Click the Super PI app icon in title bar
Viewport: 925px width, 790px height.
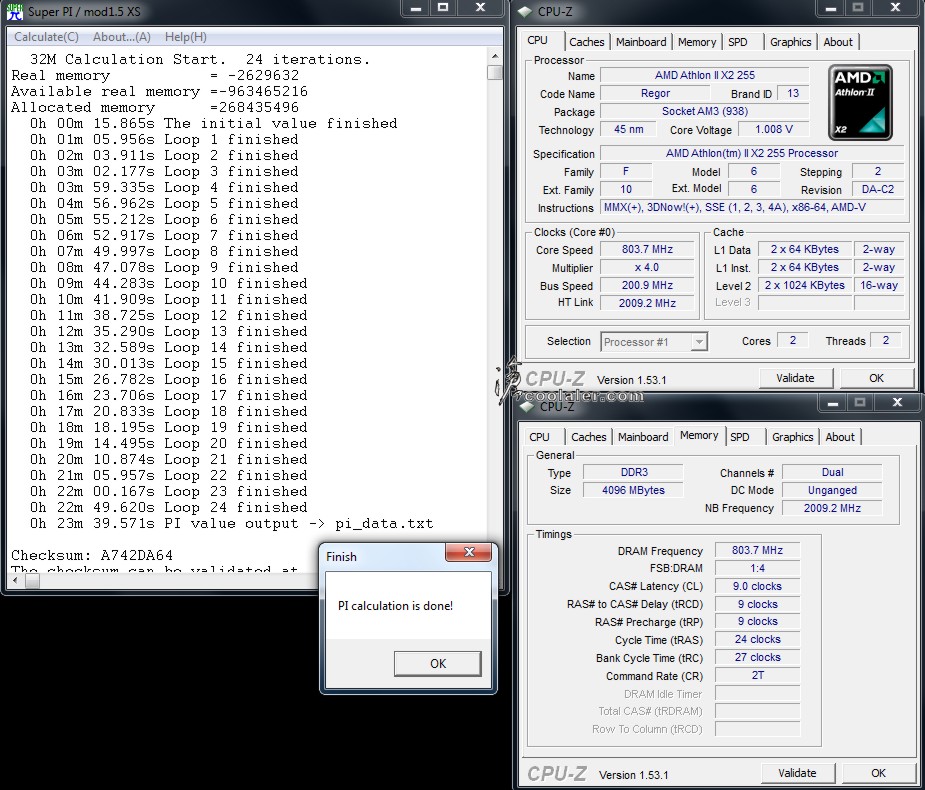(15, 11)
